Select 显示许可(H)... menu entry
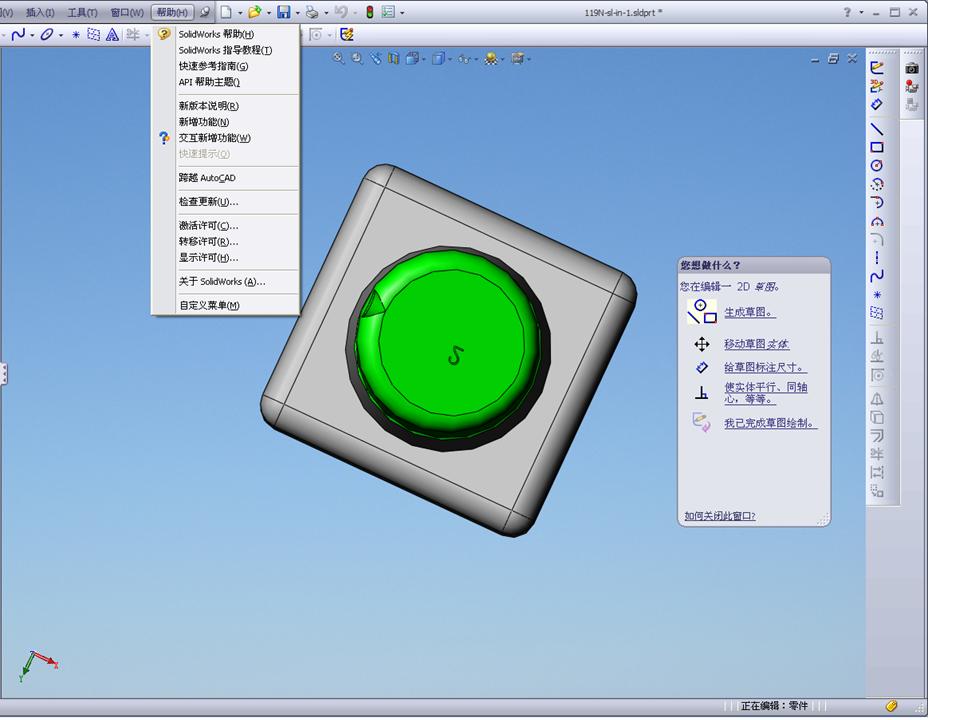The width and height of the screenshot is (960, 720). 225,257
